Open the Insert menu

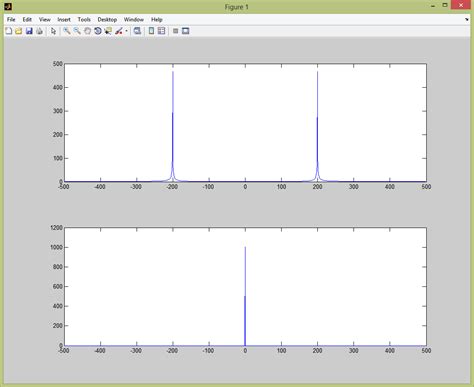click(64, 19)
